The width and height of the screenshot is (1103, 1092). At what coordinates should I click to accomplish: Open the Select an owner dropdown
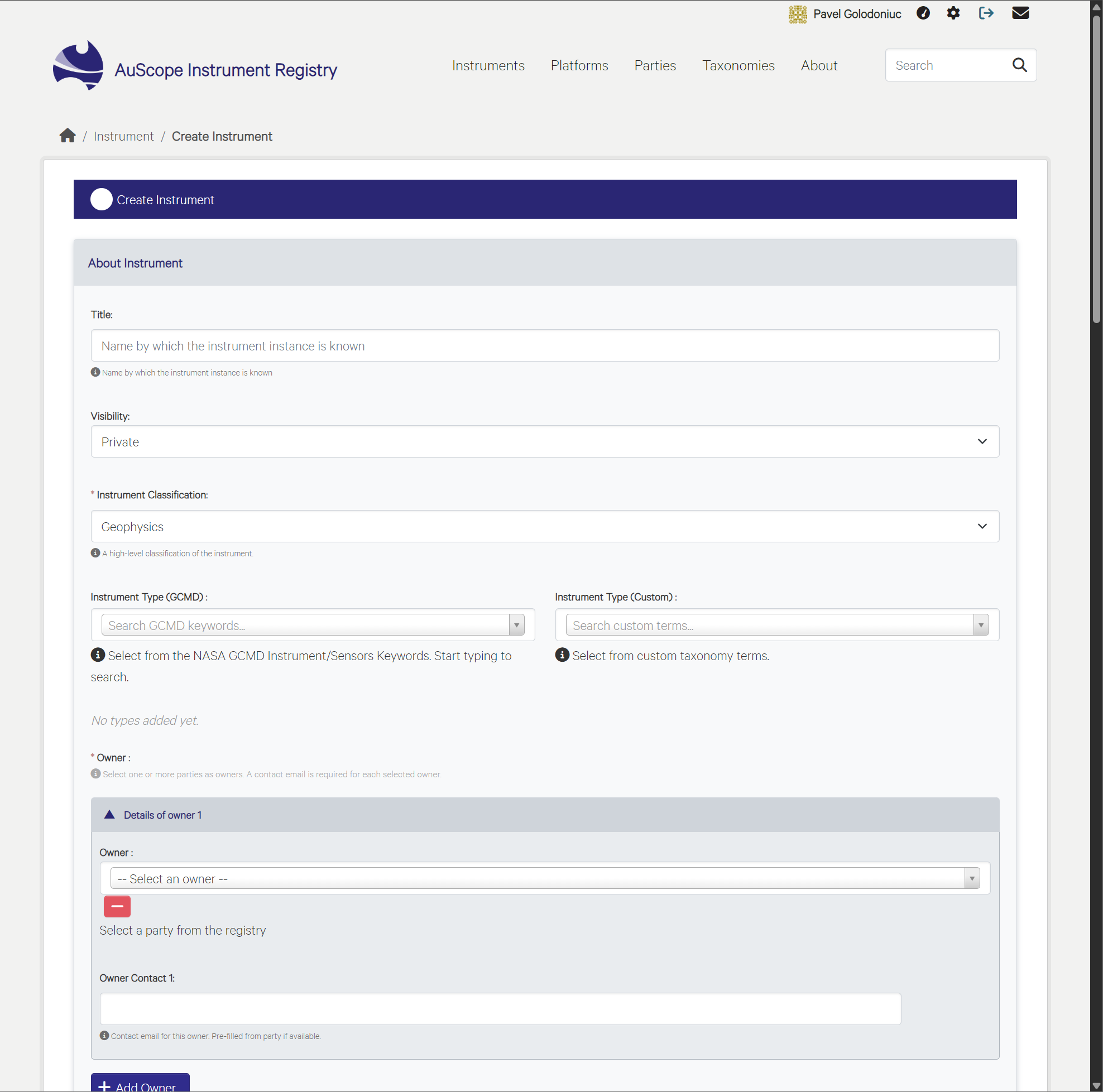tap(545, 878)
